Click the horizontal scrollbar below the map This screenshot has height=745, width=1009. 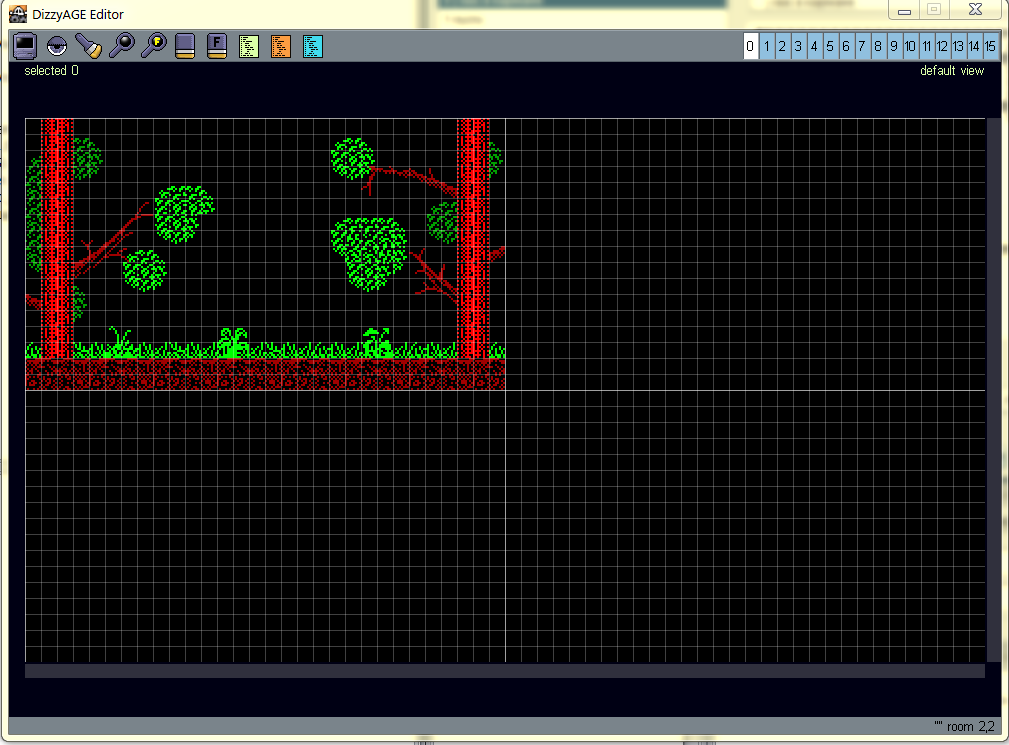[505, 672]
